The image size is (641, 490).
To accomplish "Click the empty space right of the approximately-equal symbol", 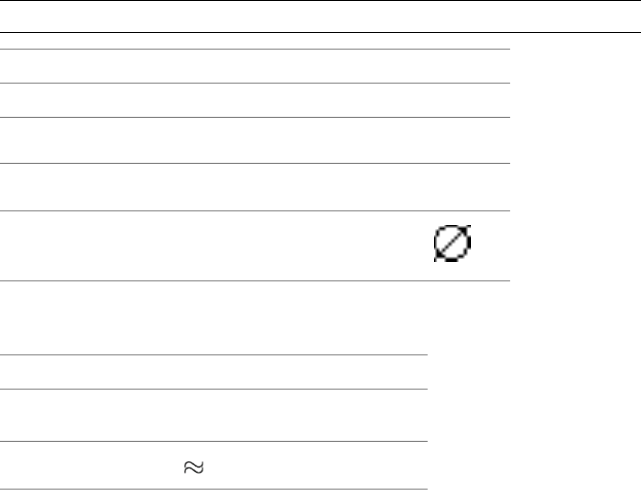I will pyautogui.click(x=310, y=466).
